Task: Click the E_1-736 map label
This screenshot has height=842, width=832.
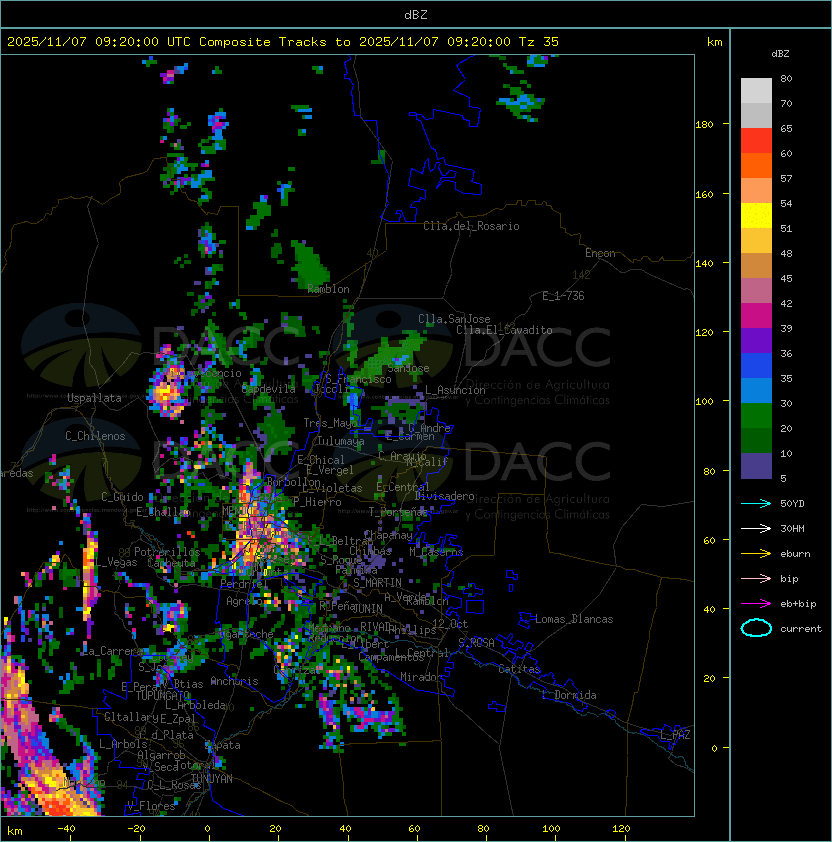Action: [563, 296]
